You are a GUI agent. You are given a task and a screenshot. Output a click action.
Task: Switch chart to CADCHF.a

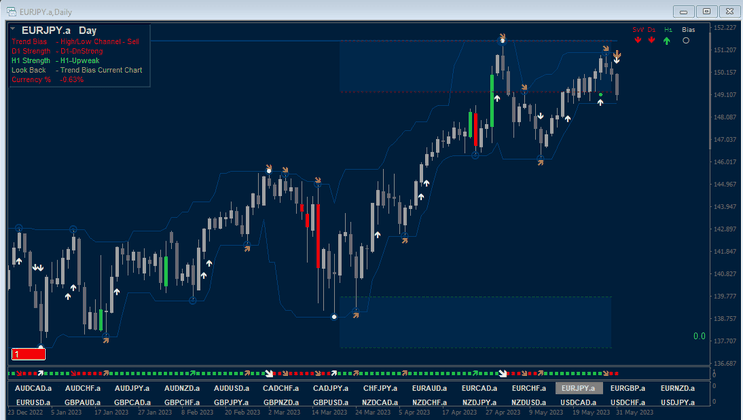pyautogui.click(x=281, y=388)
